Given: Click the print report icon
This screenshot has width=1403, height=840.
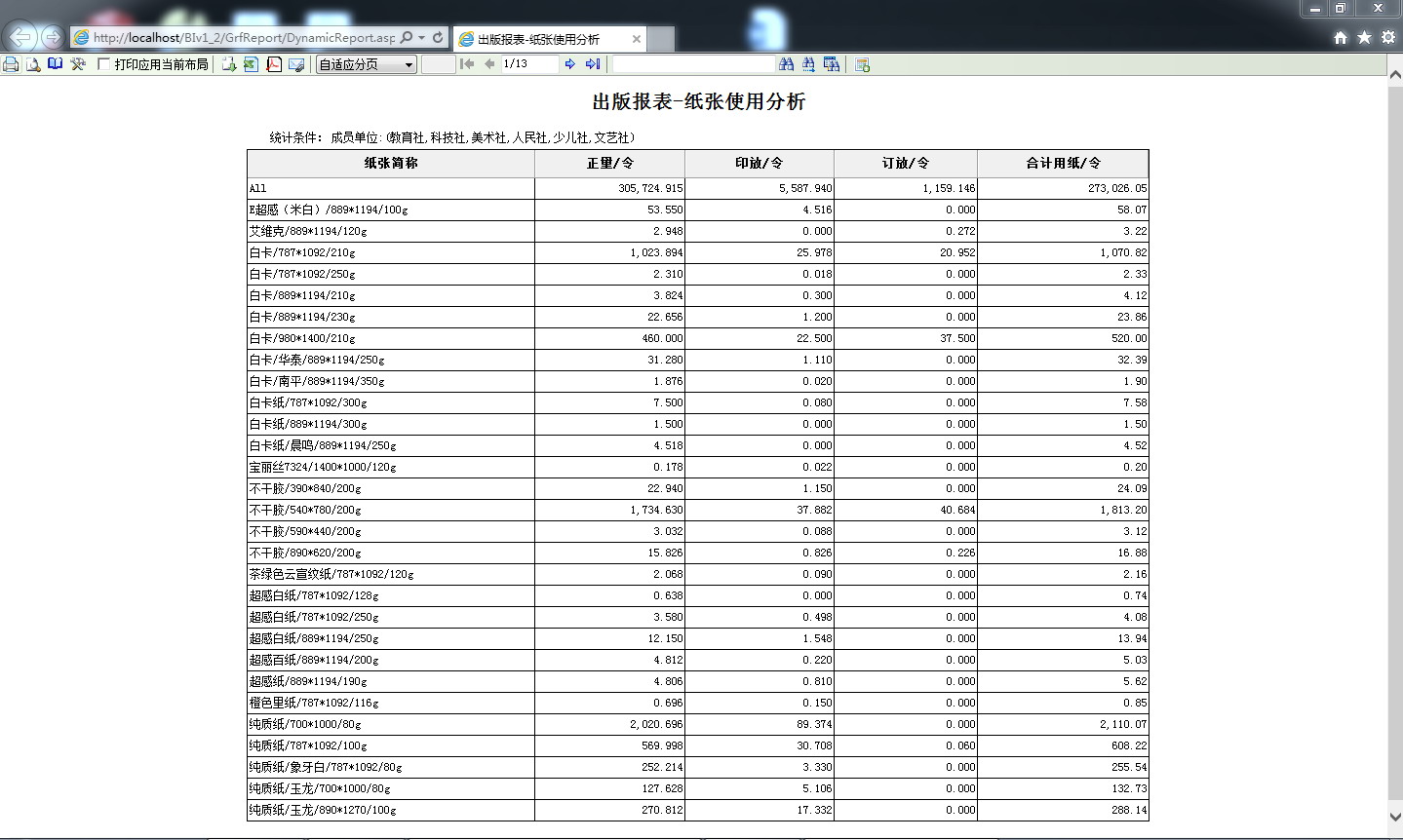Looking at the screenshot, I should (11, 64).
